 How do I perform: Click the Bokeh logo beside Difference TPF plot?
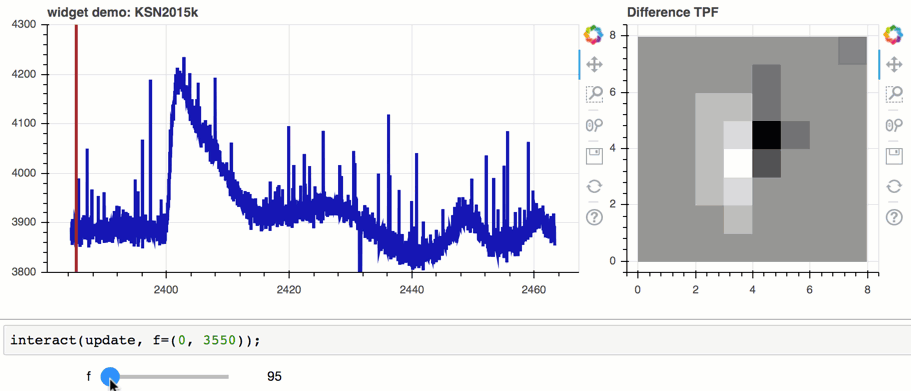click(894, 35)
